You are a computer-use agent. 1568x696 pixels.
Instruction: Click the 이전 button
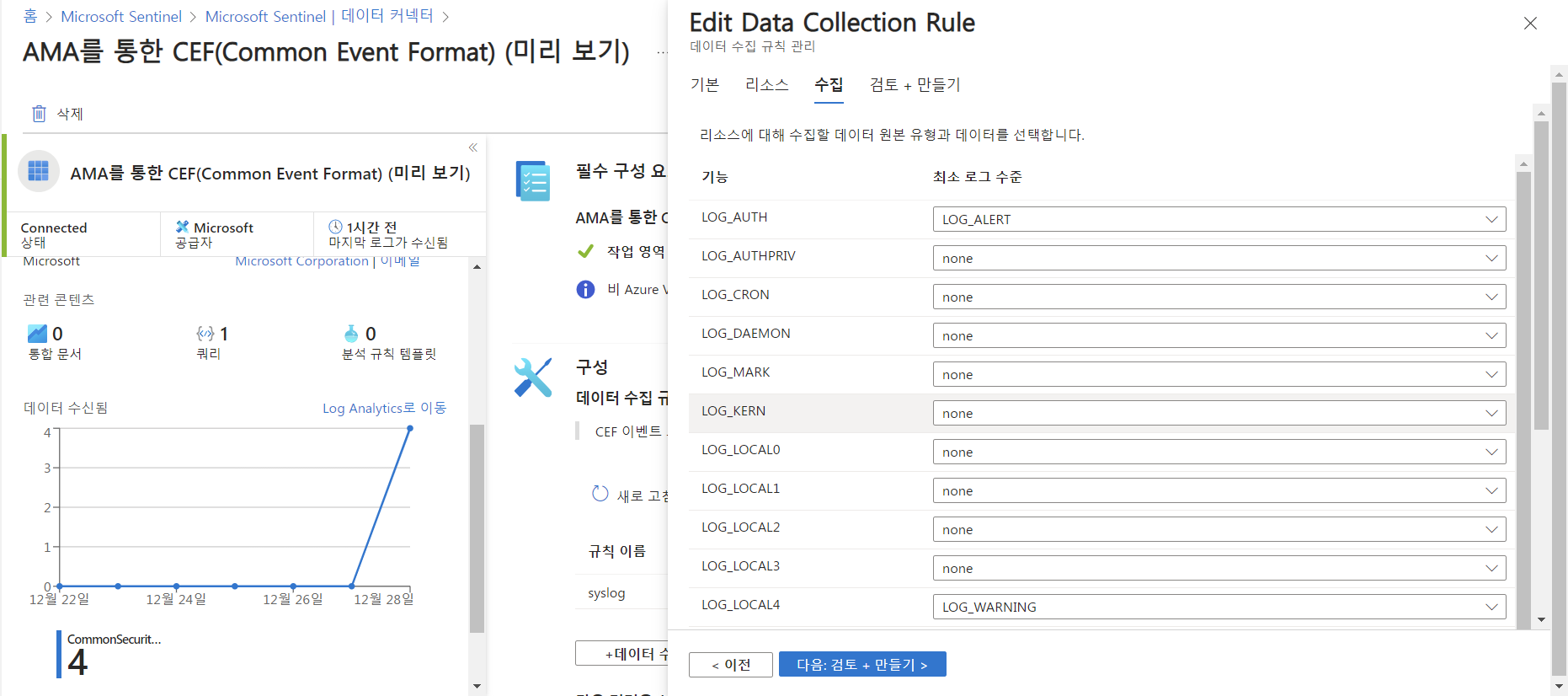tap(731, 665)
